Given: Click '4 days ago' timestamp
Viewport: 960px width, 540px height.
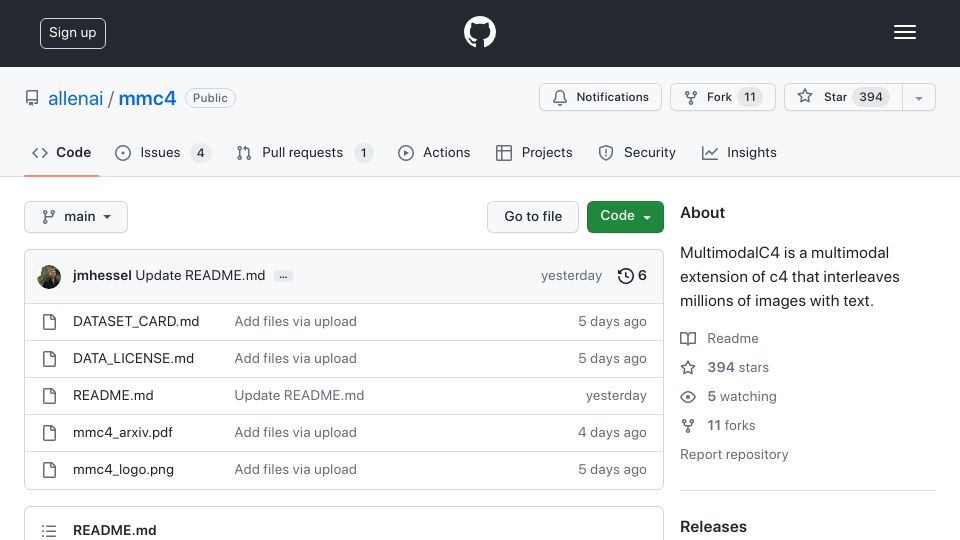Looking at the screenshot, I should pos(612,432).
